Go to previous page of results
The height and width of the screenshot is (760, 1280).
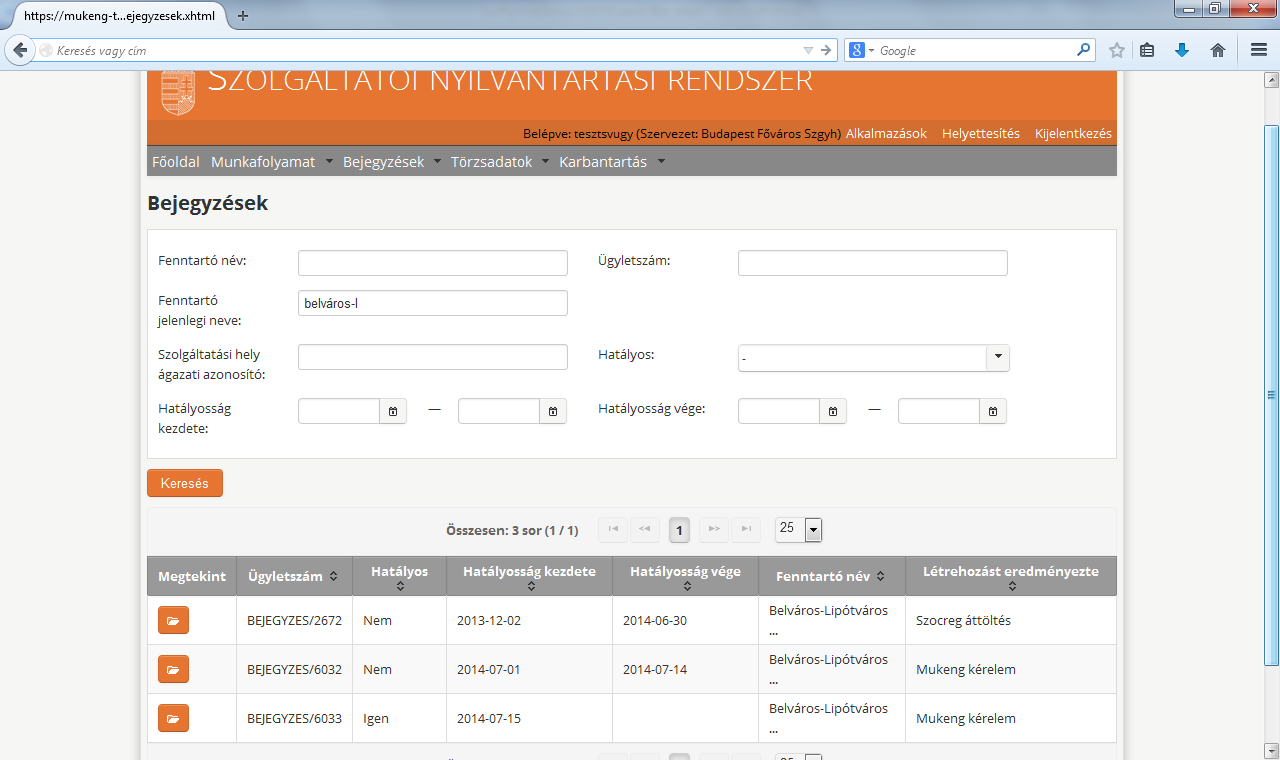(x=645, y=529)
